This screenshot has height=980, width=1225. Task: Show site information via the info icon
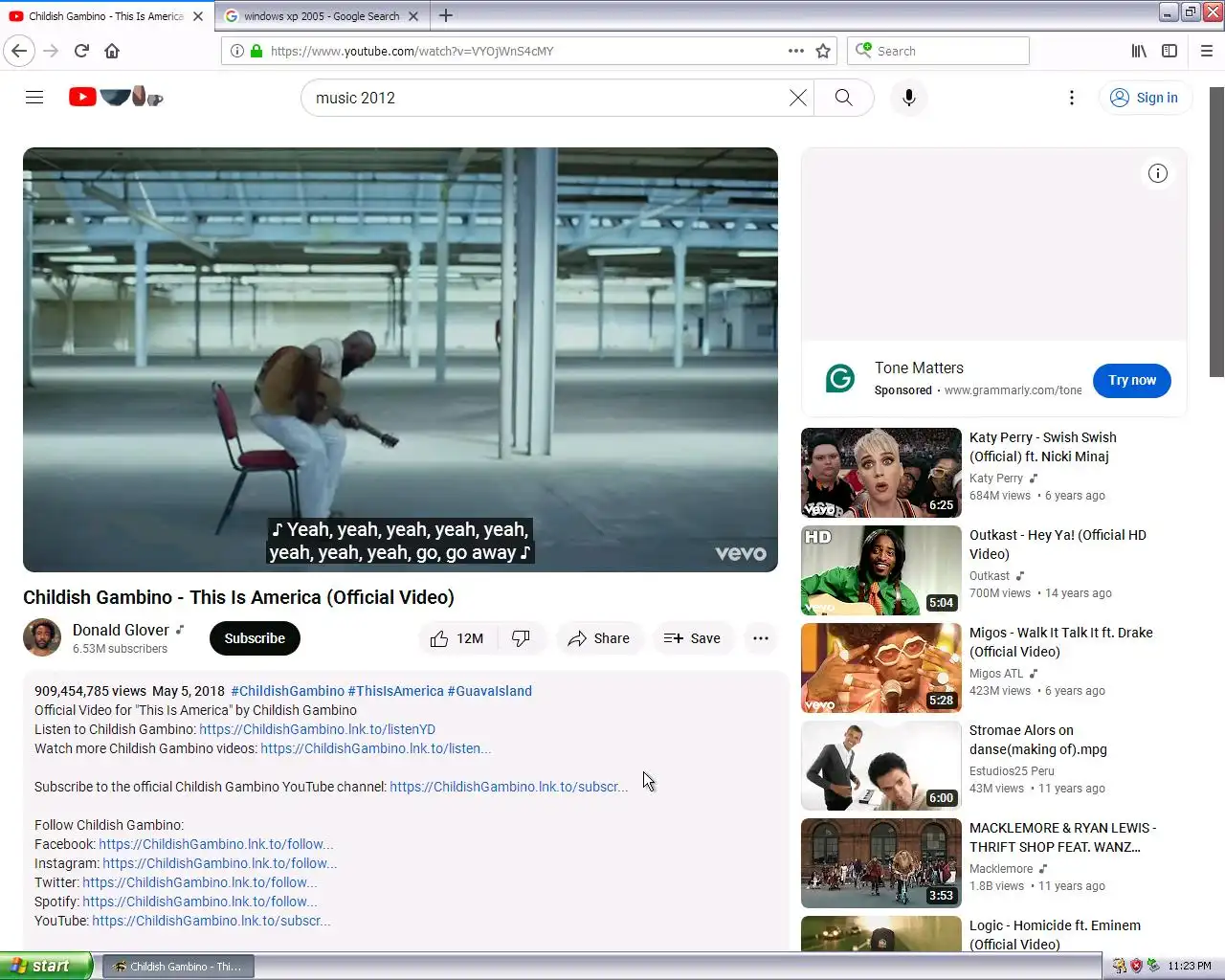tap(237, 51)
